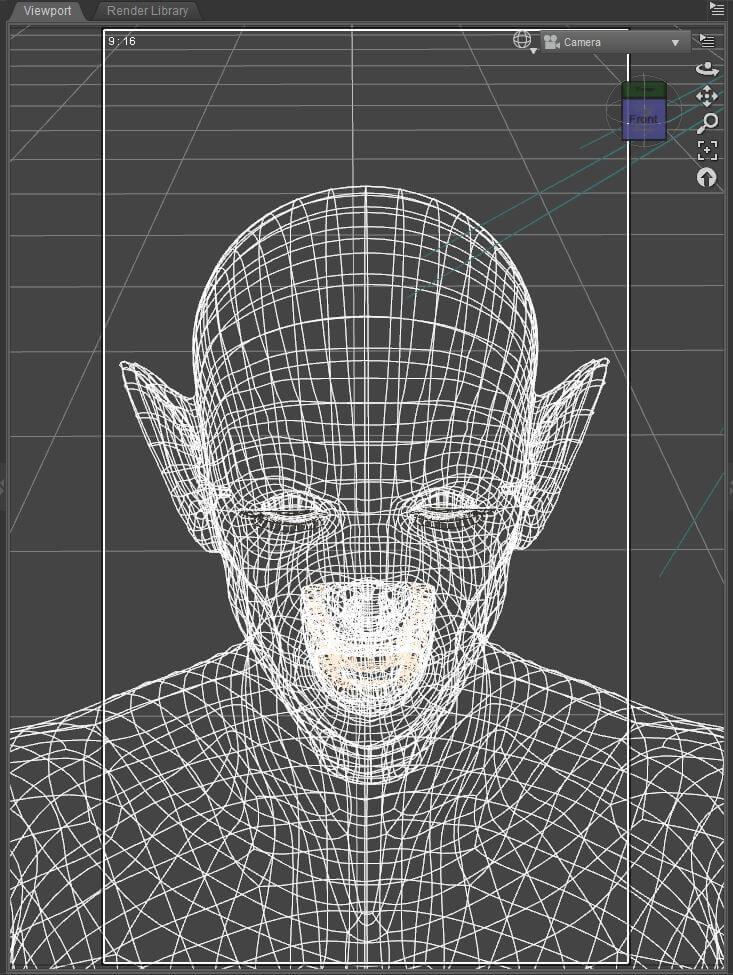The image size is (733, 975).
Task: Click the reset camera arrow icon
Action: pos(706,178)
